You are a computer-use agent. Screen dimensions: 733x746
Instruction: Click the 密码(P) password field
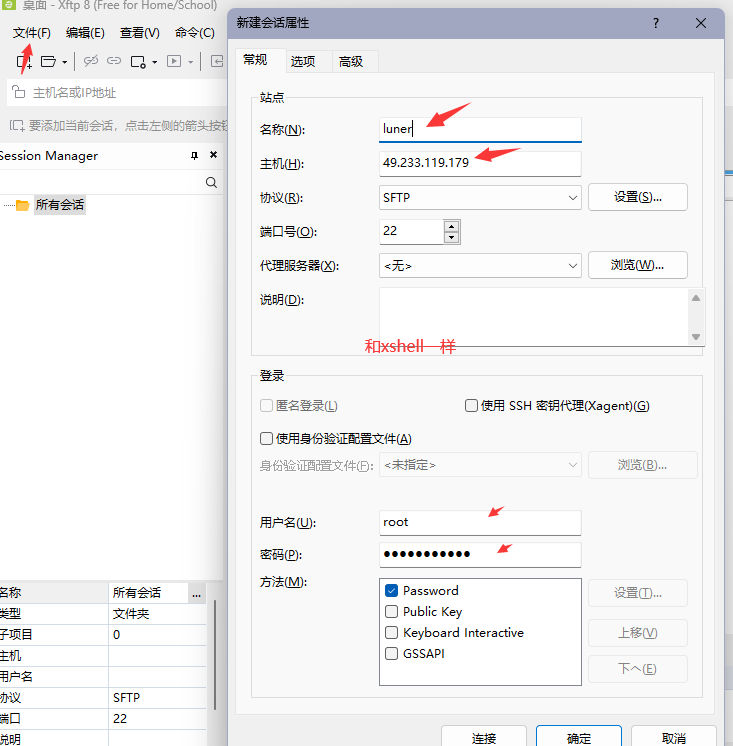pos(480,555)
